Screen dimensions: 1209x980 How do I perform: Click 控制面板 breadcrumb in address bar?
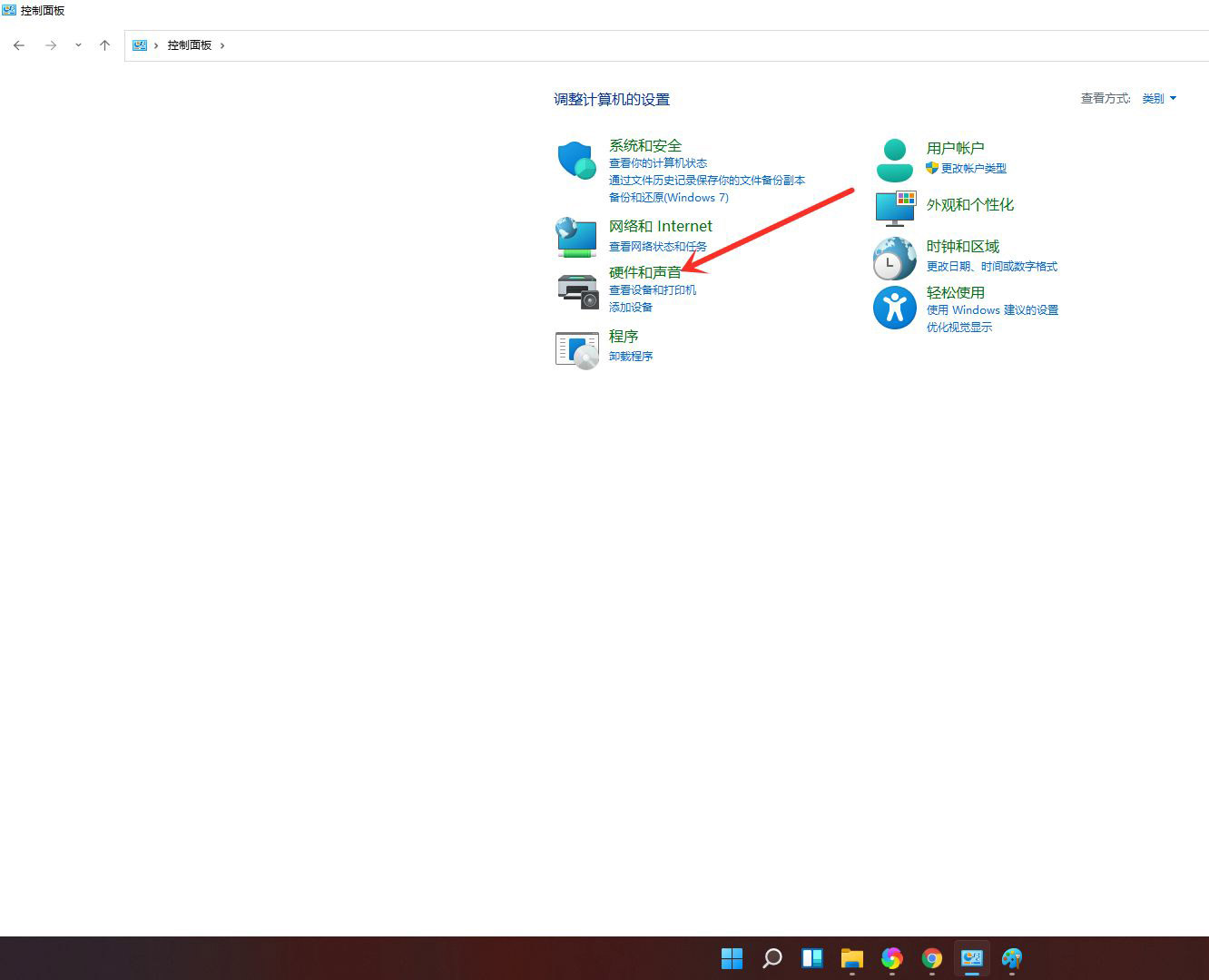tap(190, 45)
